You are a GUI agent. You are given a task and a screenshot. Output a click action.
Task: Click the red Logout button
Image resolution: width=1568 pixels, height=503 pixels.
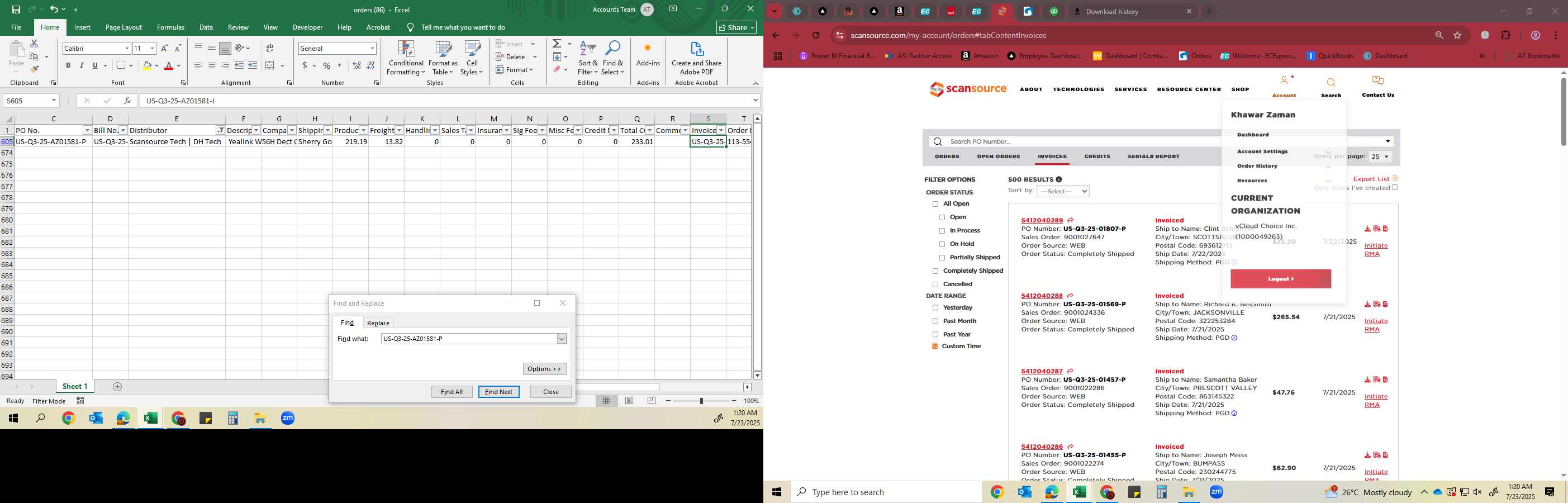(x=1280, y=279)
